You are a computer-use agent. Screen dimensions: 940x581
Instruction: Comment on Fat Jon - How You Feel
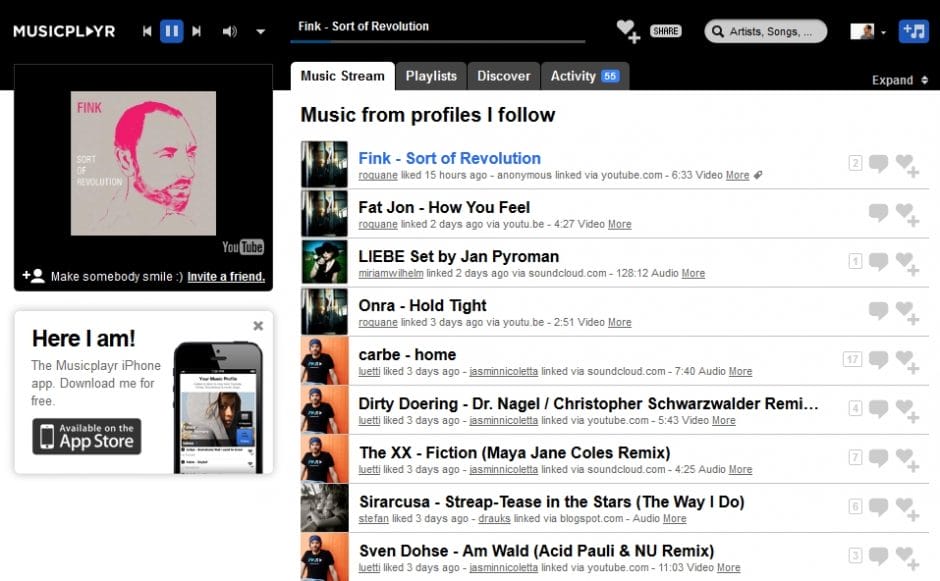(x=878, y=212)
